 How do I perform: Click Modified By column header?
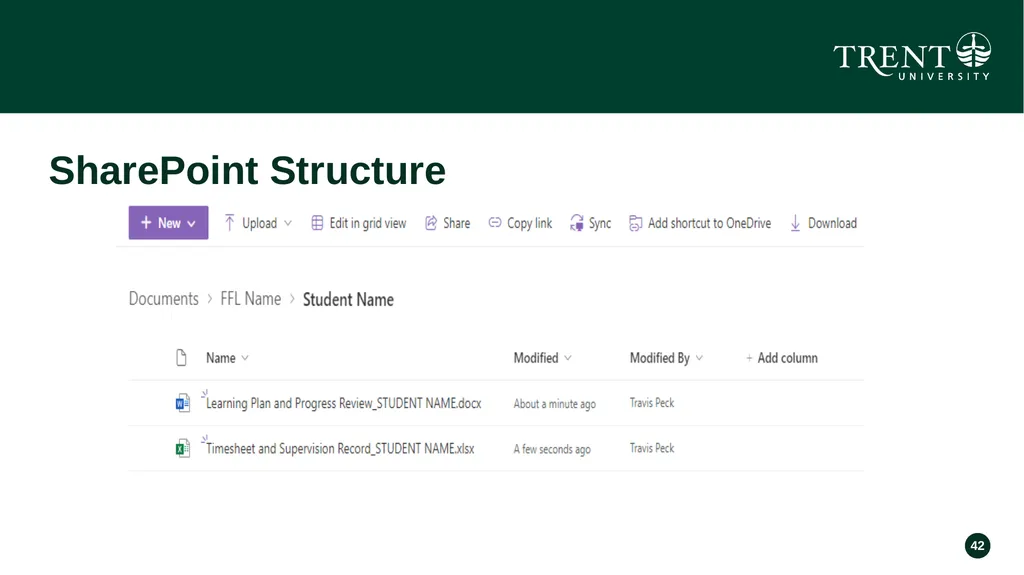pyautogui.click(x=660, y=357)
